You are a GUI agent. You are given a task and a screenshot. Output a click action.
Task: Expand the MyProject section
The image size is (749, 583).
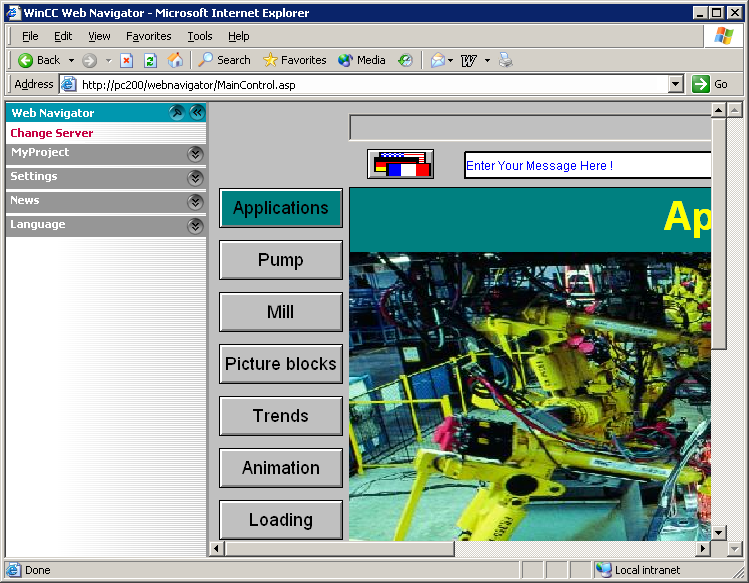(195, 153)
